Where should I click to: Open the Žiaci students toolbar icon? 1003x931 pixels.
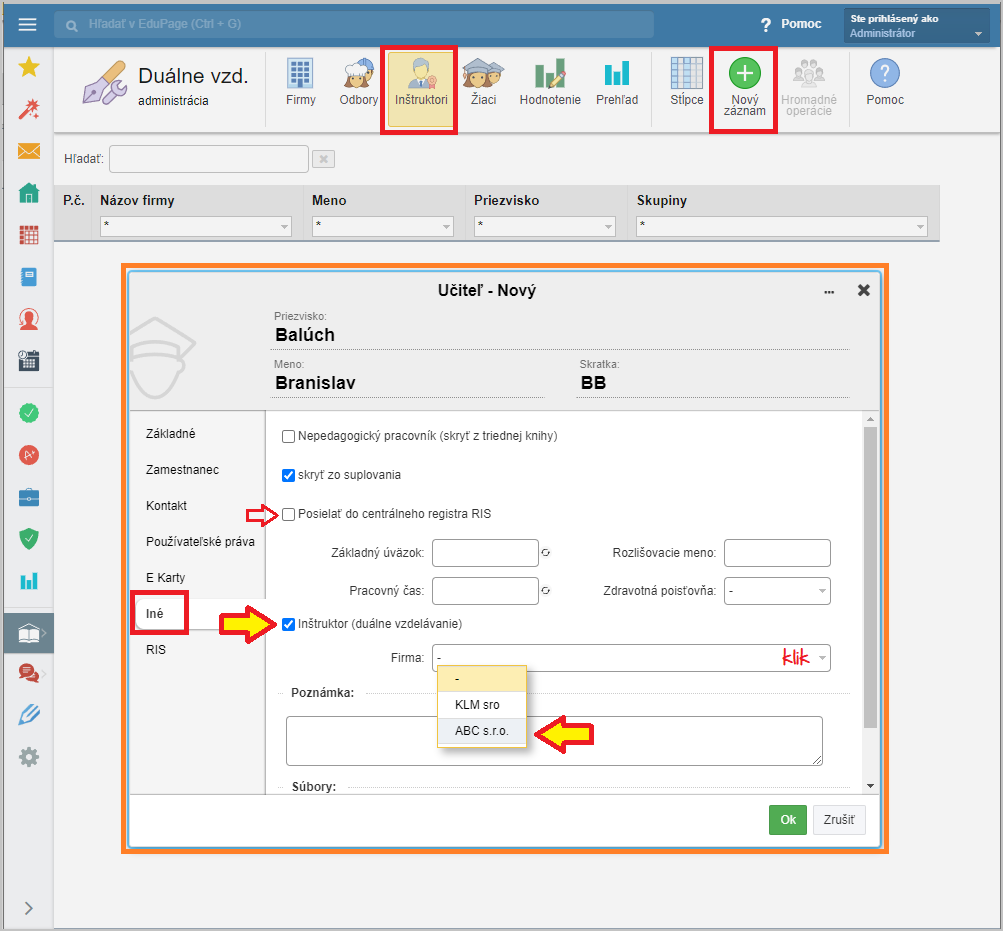click(484, 82)
